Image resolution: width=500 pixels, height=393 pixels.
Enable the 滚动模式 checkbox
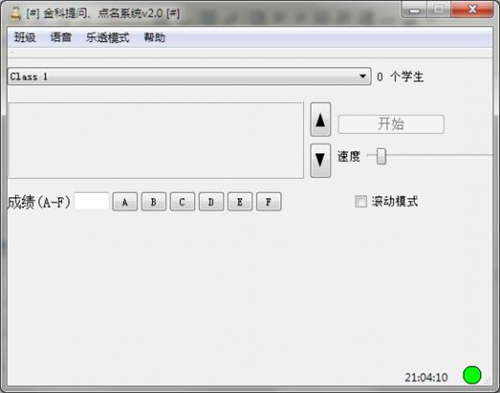coord(361,201)
